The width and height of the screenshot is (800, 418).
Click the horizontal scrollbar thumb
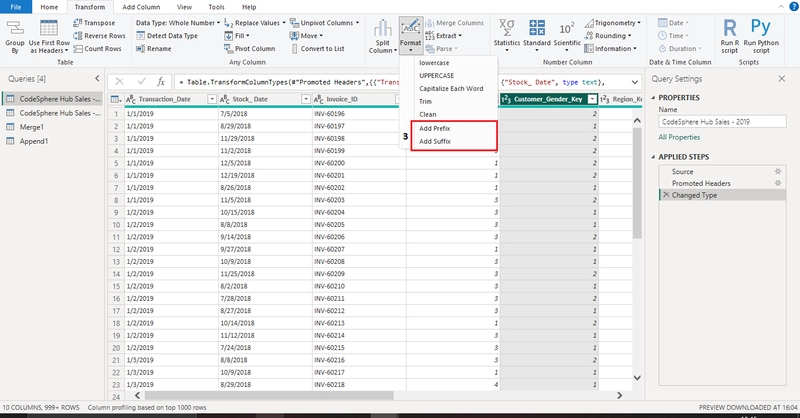(269, 396)
